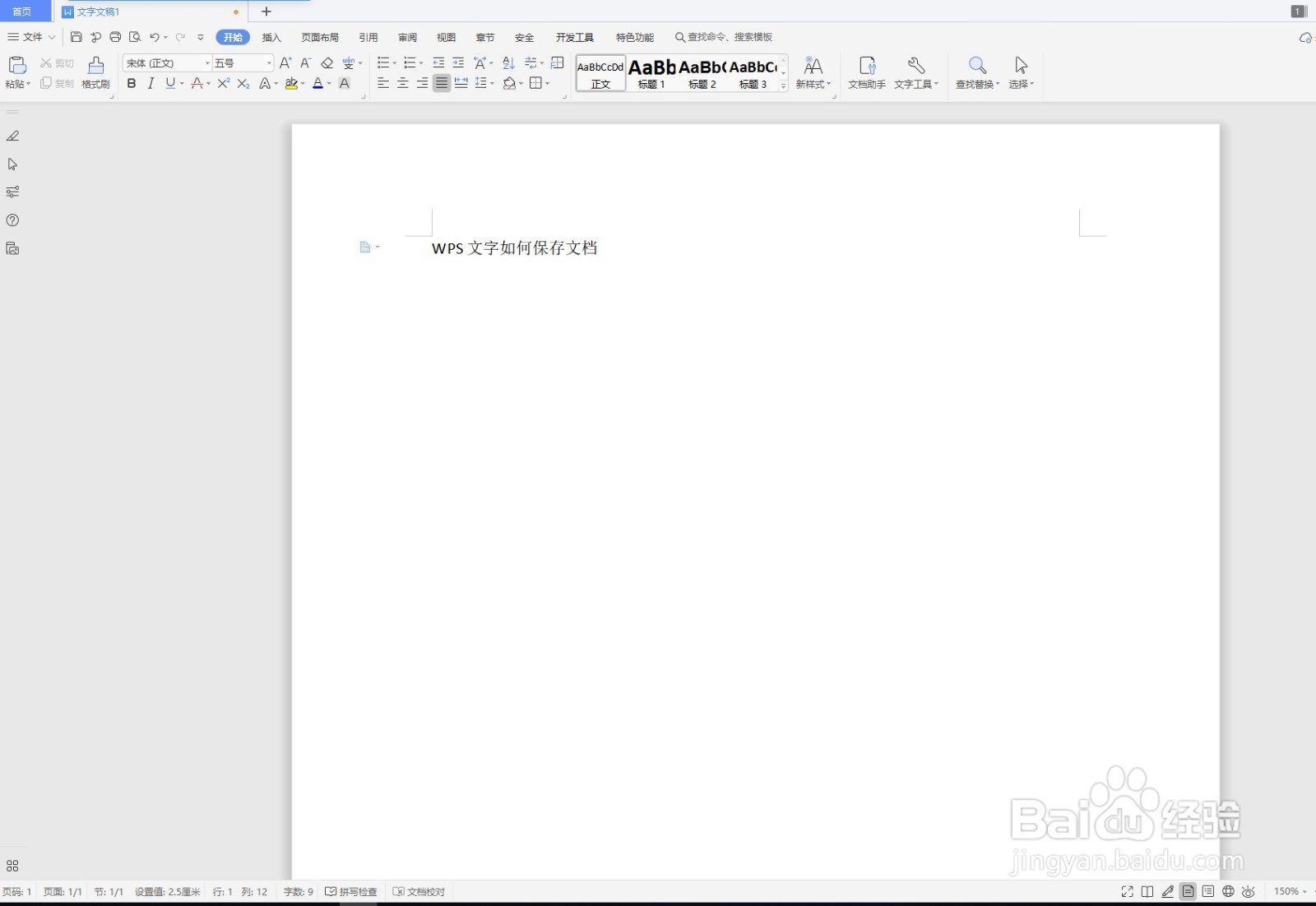
Task: Switch to reading layout in status bar
Action: click(x=1147, y=891)
